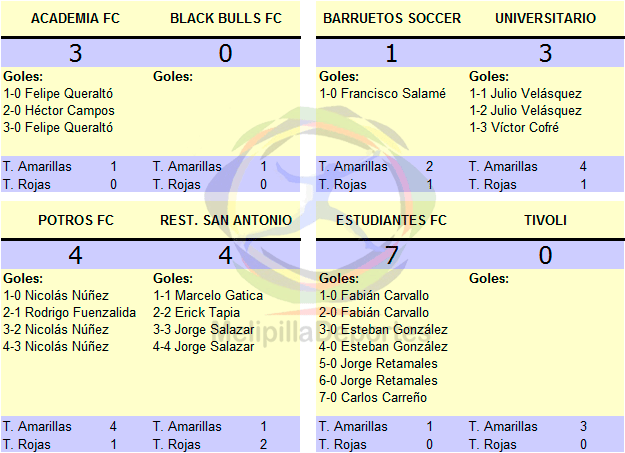The height and width of the screenshot is (453, 625).
Task: Select goal entry 1-0 Francisco Salamé
Action: click(382, 93)
